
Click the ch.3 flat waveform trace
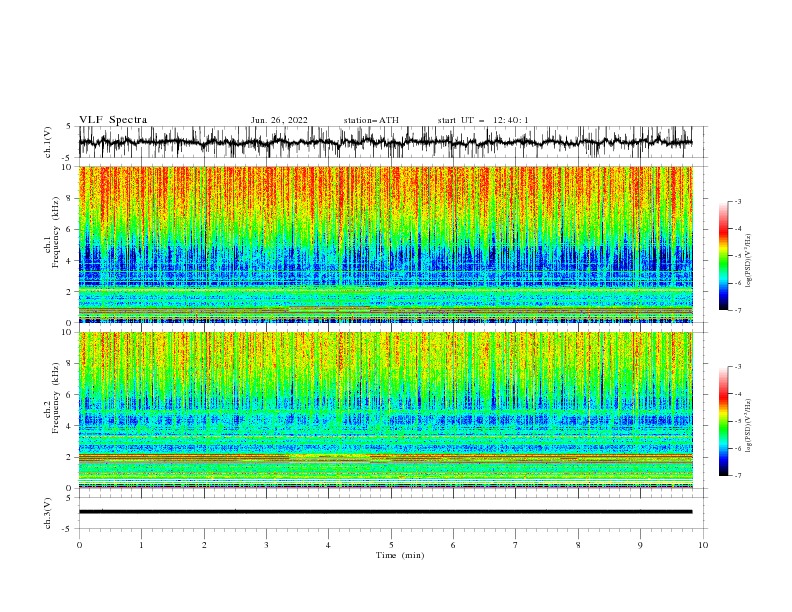tap(385, 512)
